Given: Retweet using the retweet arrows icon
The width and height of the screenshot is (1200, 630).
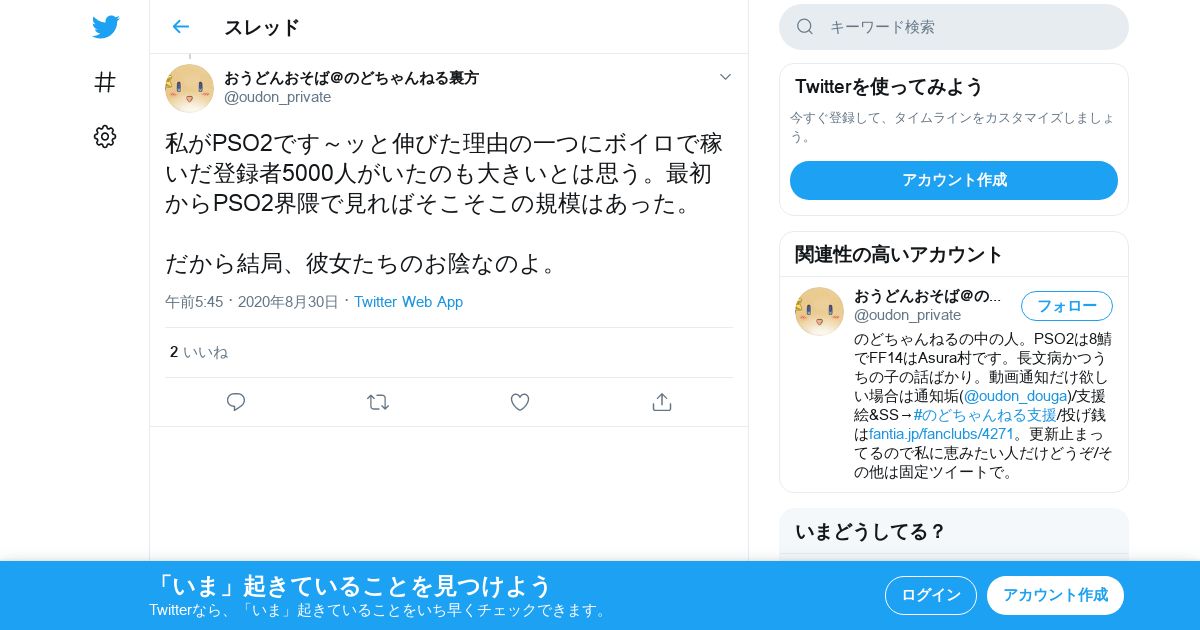Looking at the screenshot, I should pos(378,402).
